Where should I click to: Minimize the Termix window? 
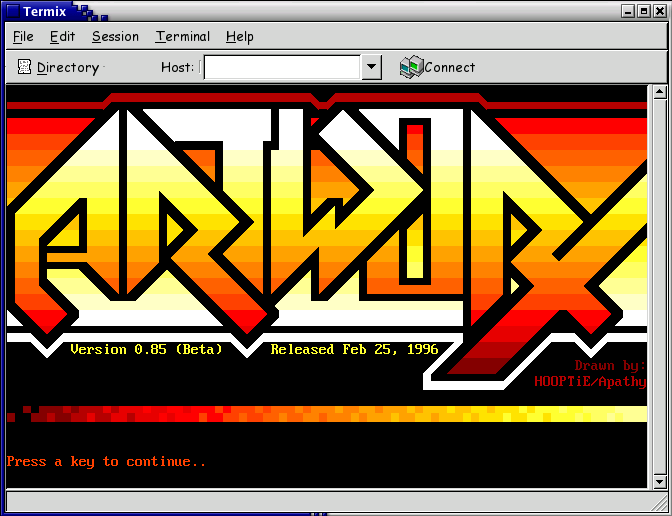[x=628, y=11]
